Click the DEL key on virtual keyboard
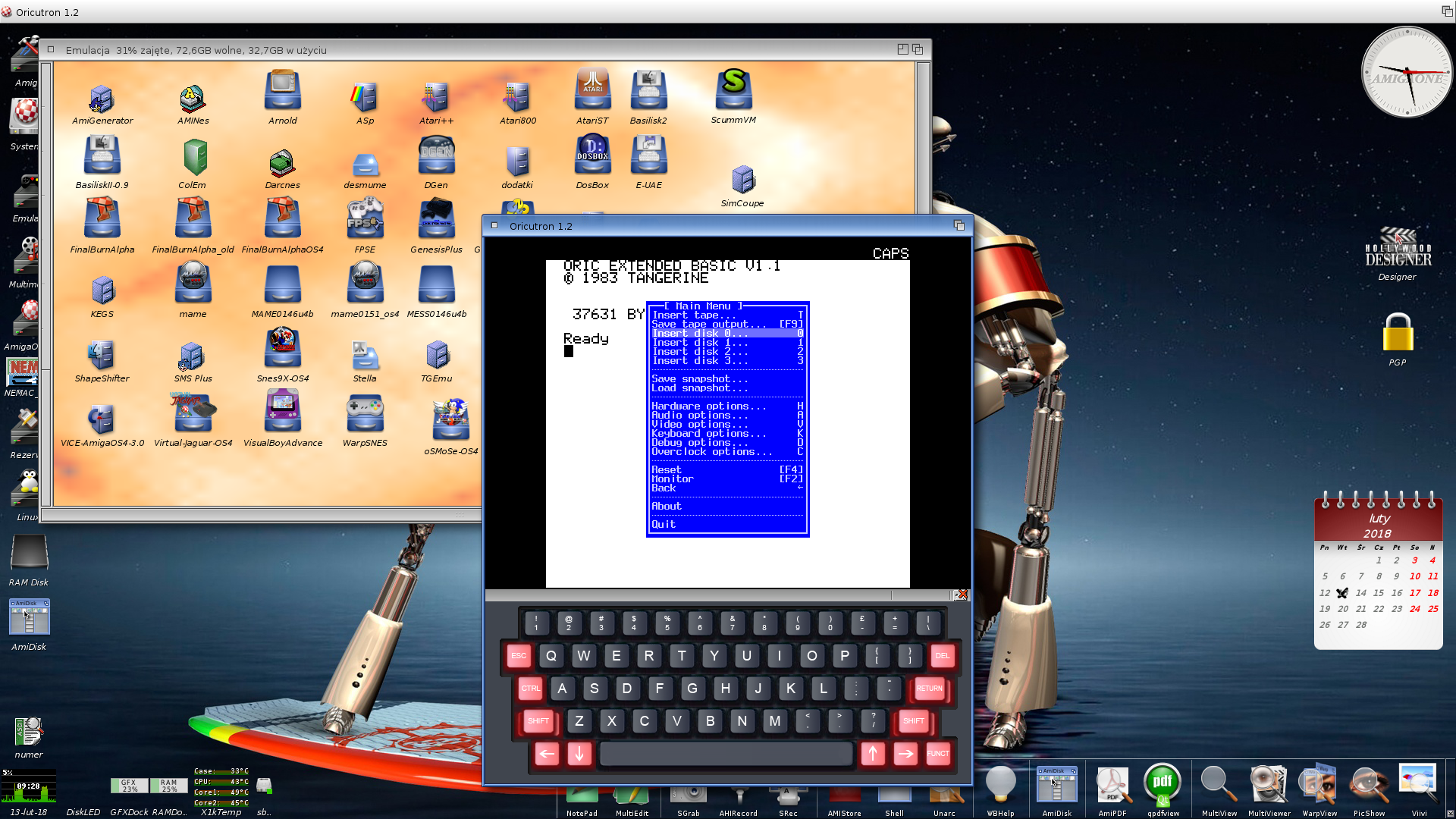 click(x=942, y=656)
